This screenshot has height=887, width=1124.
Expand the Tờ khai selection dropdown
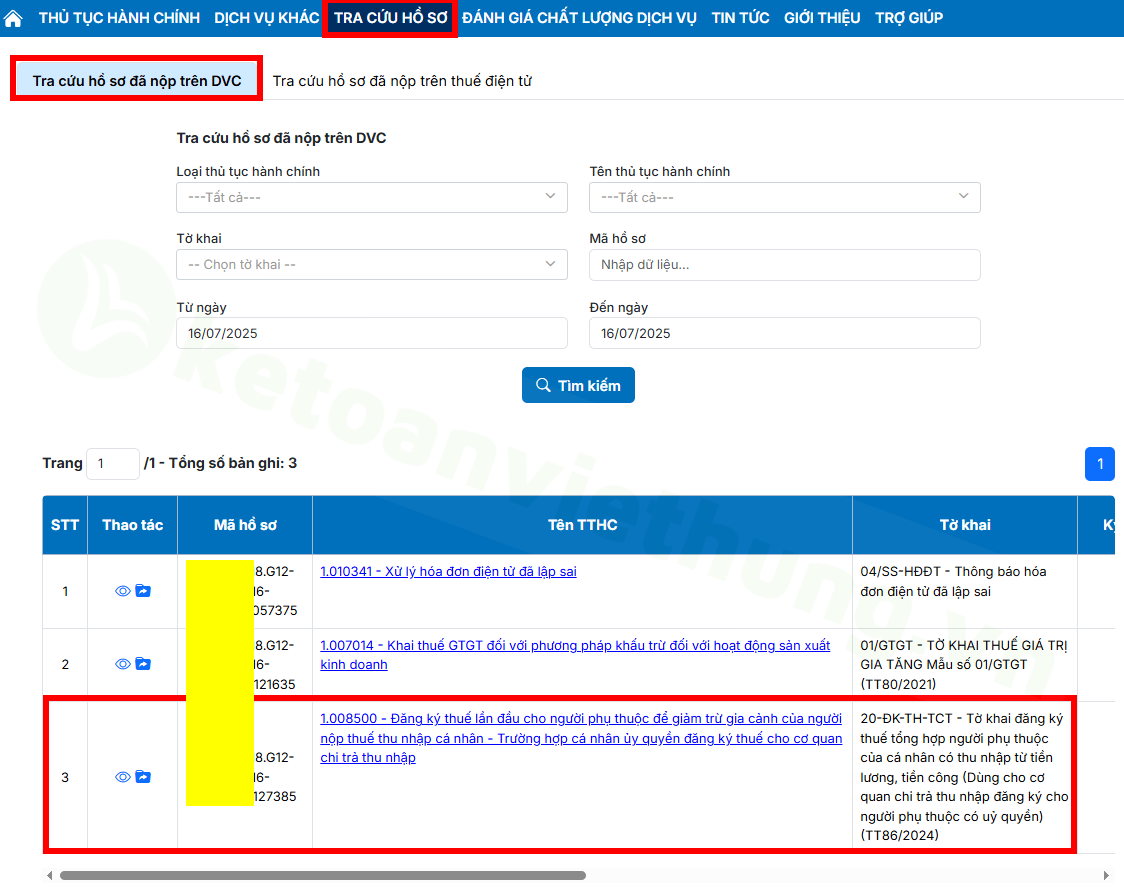[x=371, y=263]
